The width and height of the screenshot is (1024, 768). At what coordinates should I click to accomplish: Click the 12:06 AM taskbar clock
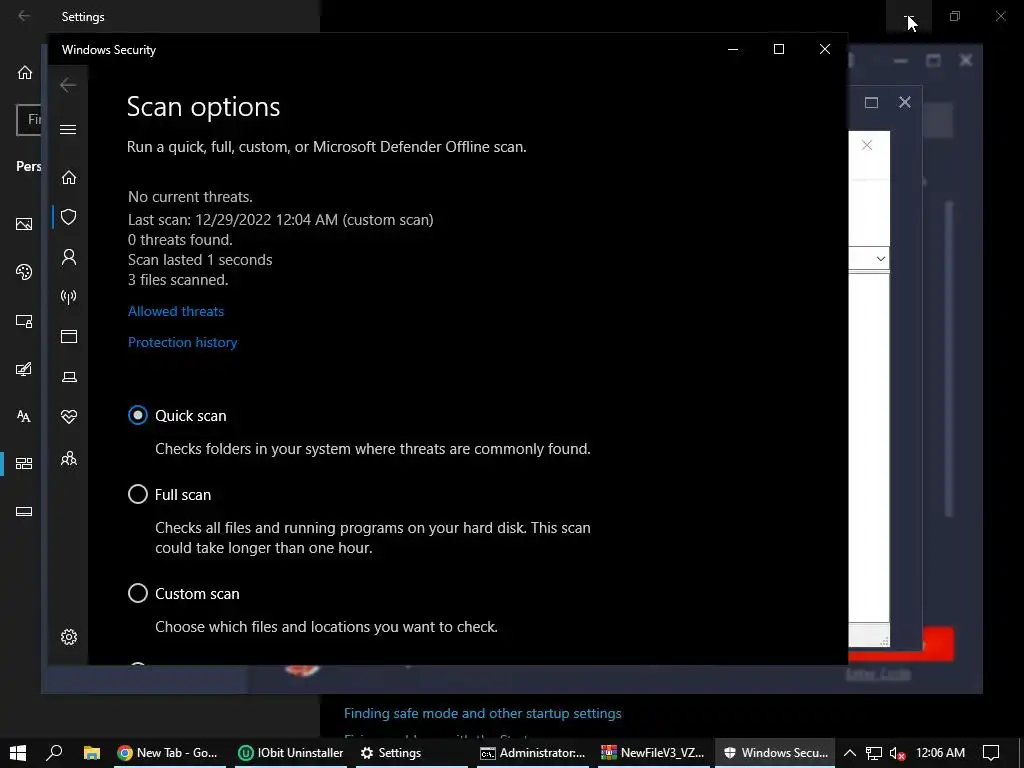tap(940, 752)
